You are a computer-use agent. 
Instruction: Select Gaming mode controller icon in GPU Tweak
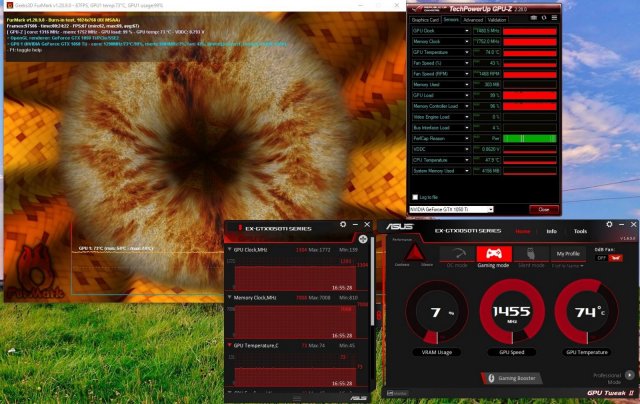pos(494,254)
